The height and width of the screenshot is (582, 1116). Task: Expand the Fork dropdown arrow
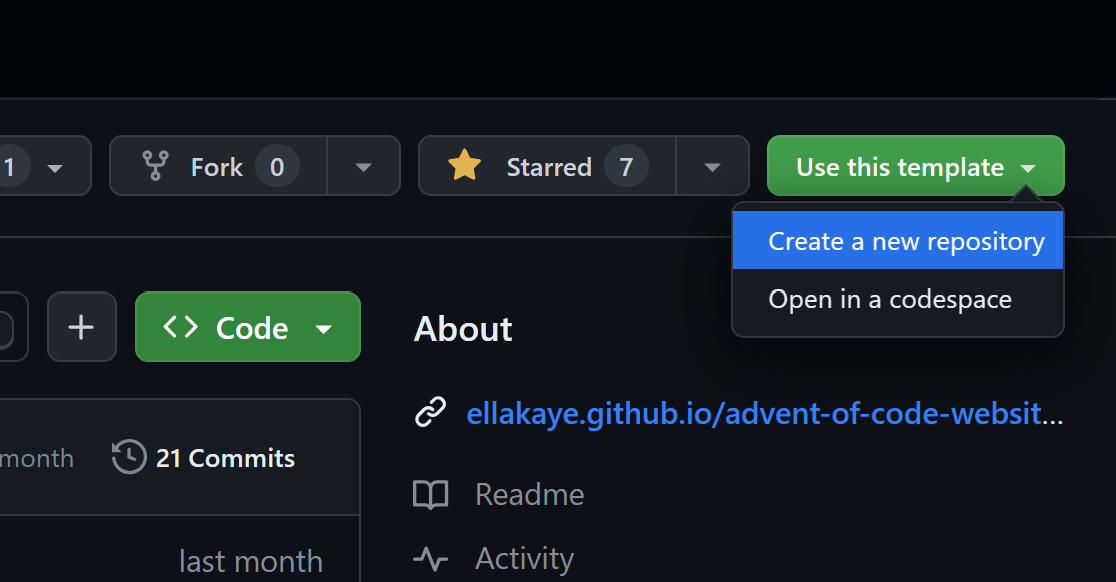click(x=364, y=167)
